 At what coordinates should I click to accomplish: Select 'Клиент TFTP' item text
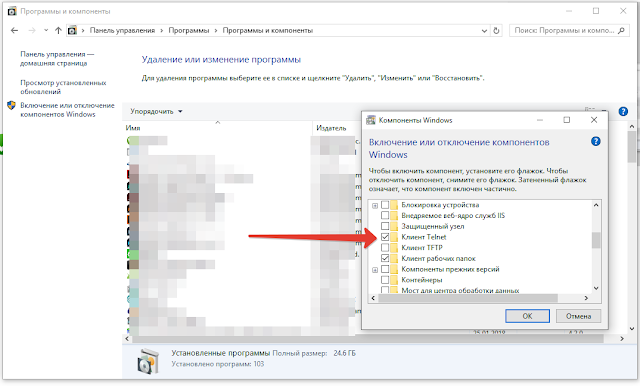coord(422,248)
